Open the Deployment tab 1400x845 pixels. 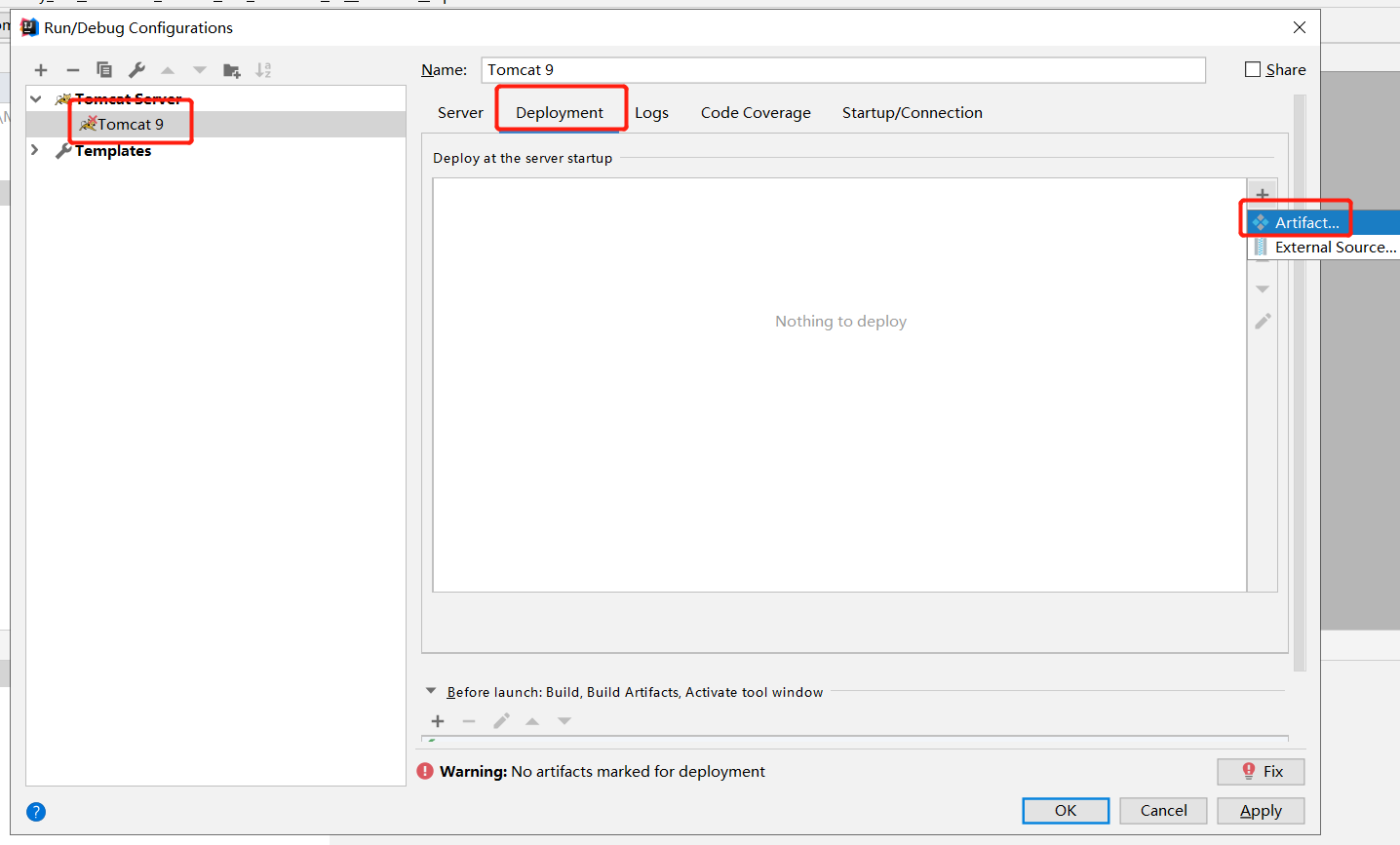(x=560, y=113)
